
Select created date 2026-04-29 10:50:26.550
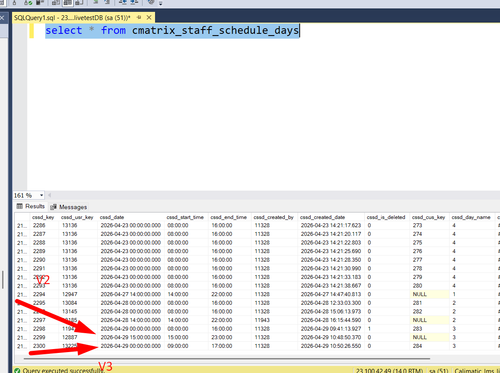coord(331,346)
